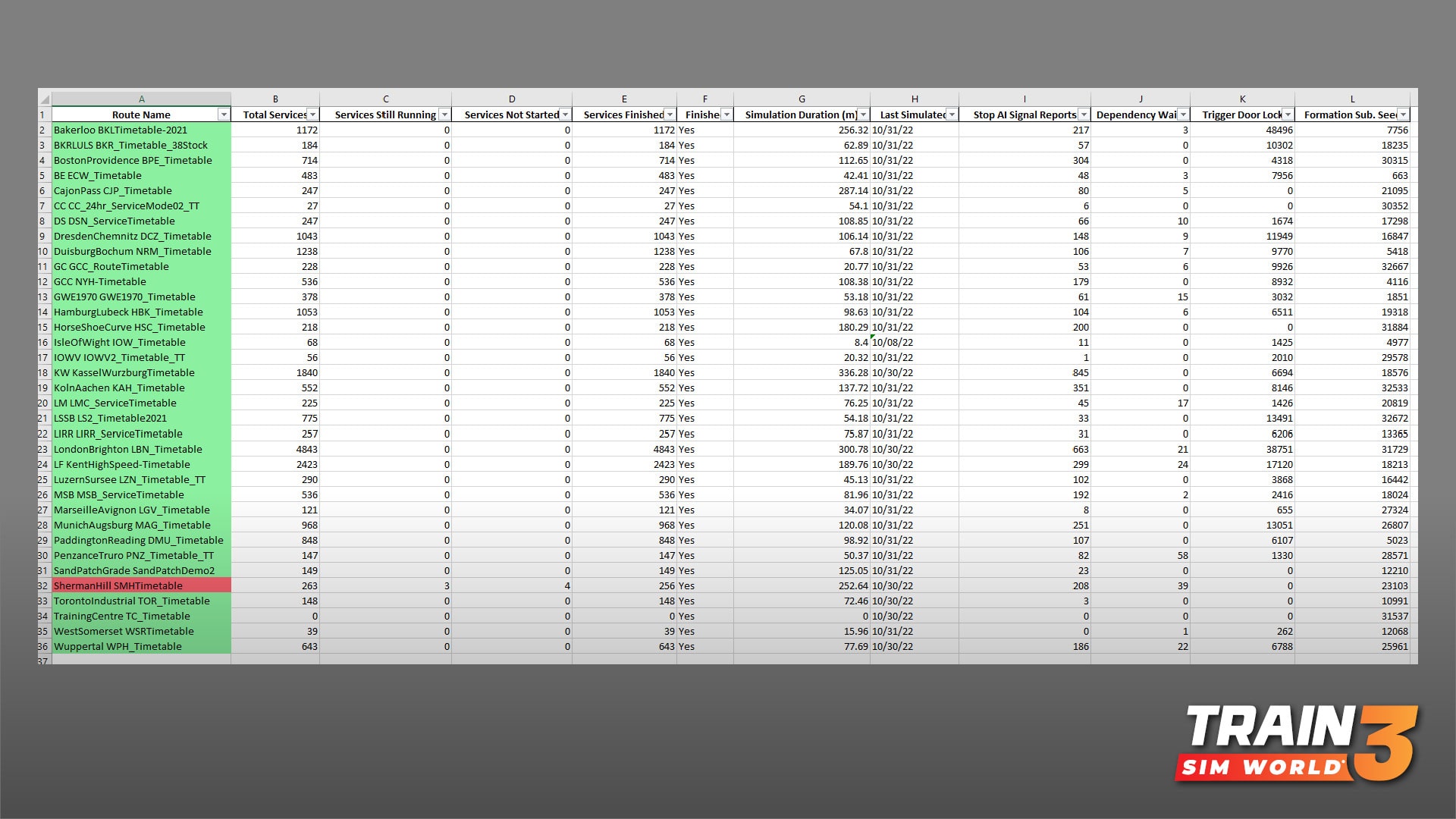Select simulation duration value 336.28
The width and height of the screenshot is (1456, 819).
(x=802, y=372)
